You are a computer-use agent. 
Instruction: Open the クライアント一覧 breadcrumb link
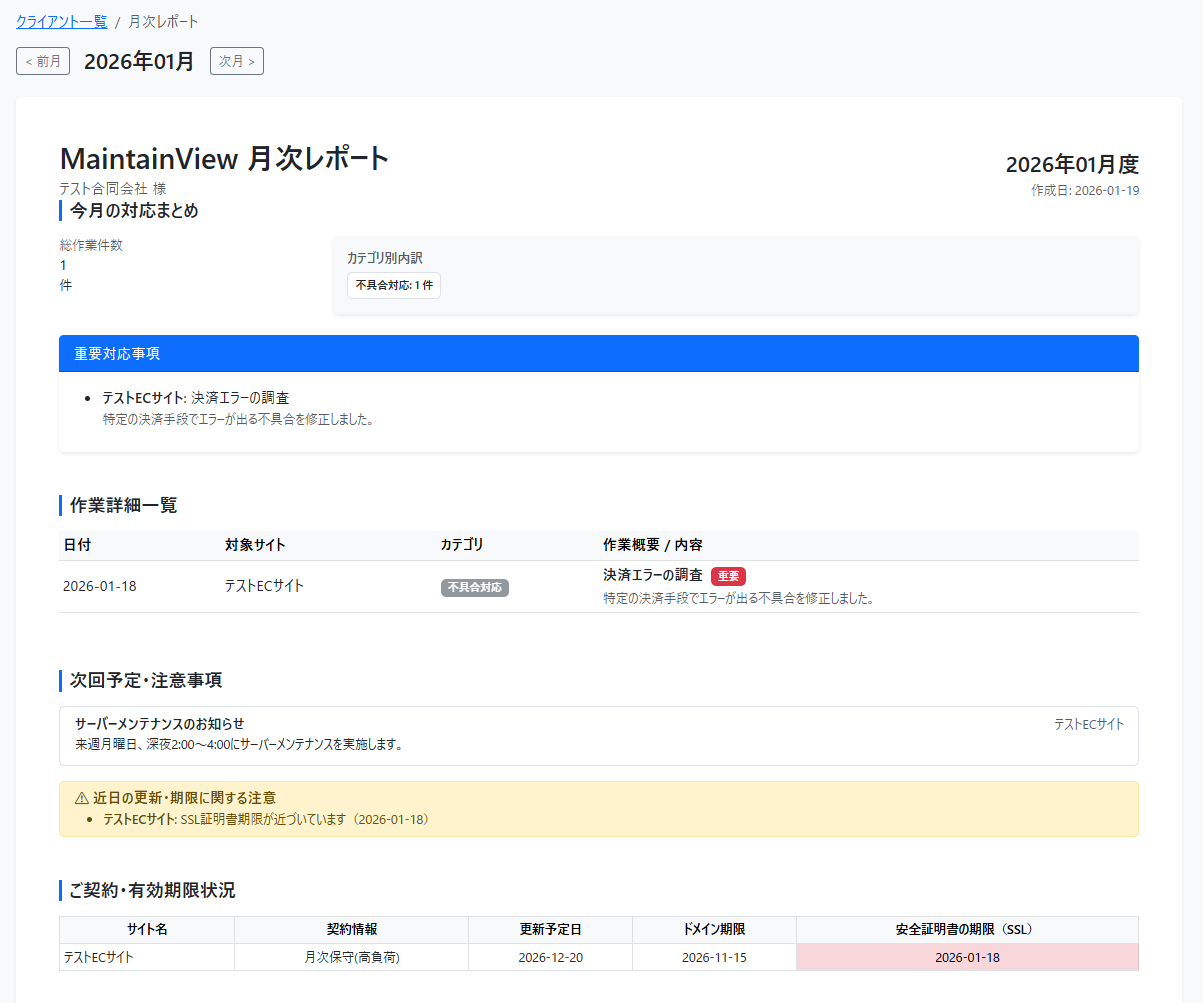tap(61, 21)
